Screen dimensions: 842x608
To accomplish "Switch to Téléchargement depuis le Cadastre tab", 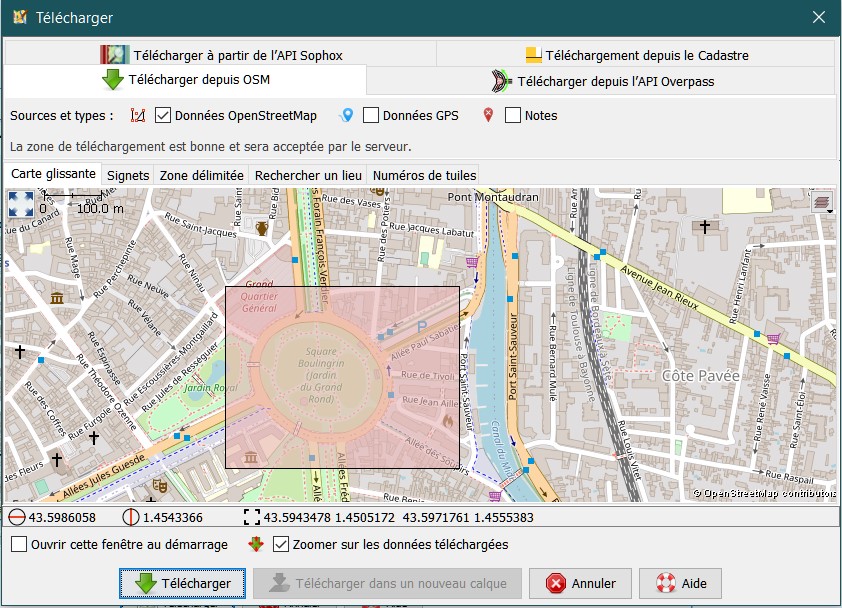I will click(636, 55).
